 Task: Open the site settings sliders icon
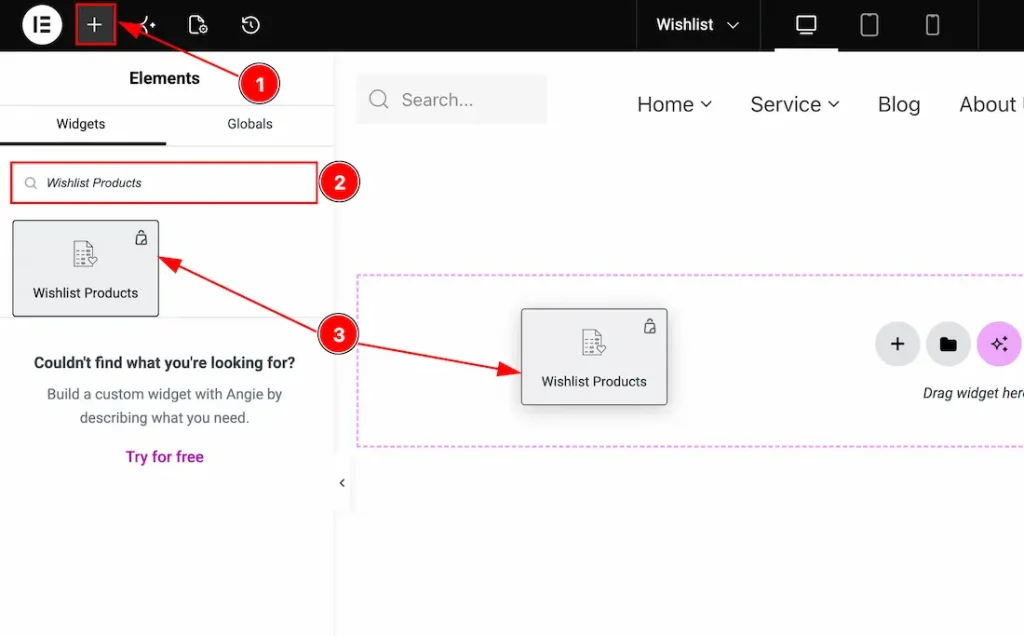pos(147,25)
